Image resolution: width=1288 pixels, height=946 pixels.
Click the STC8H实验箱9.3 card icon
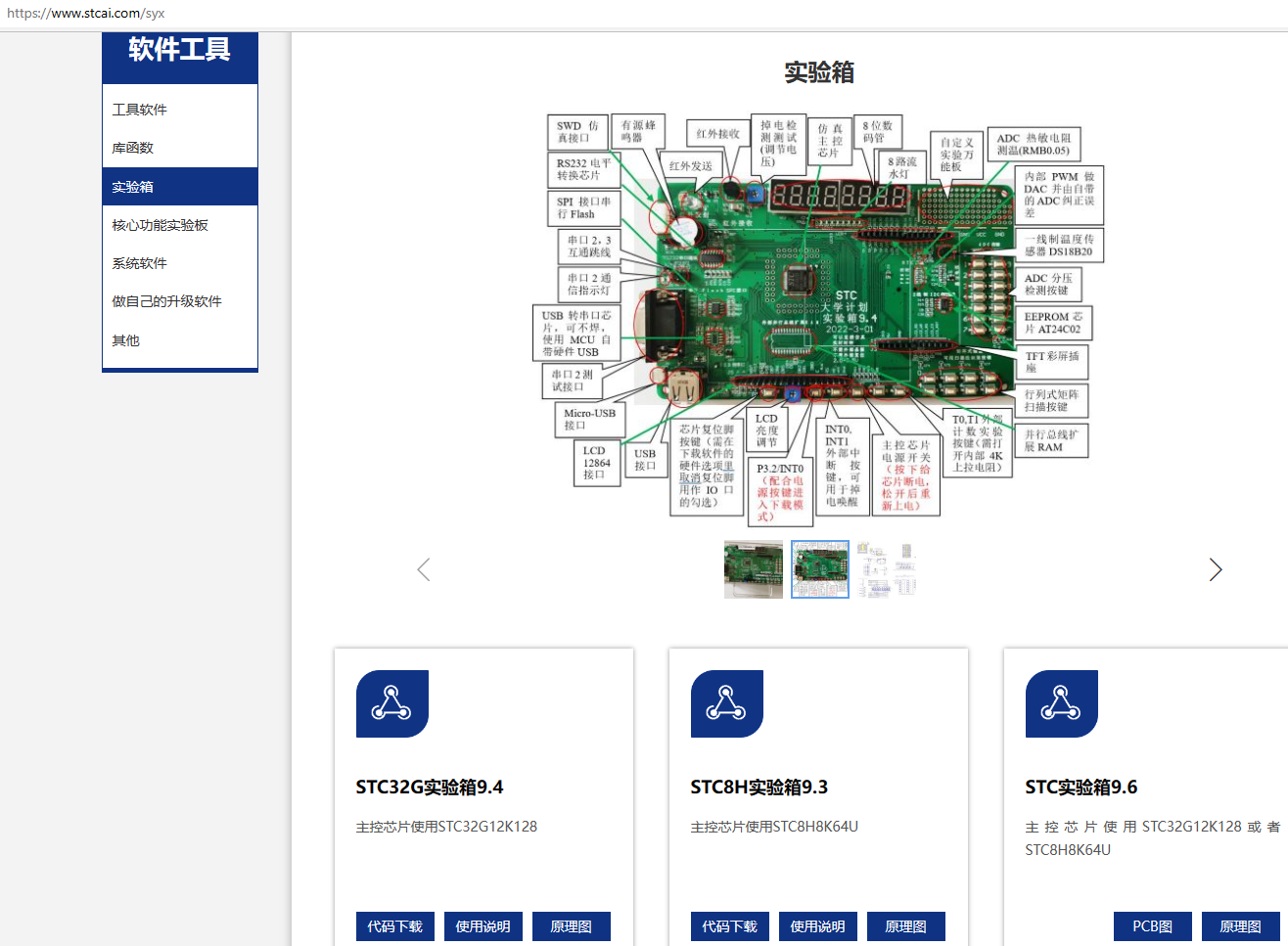click(727, 703)
